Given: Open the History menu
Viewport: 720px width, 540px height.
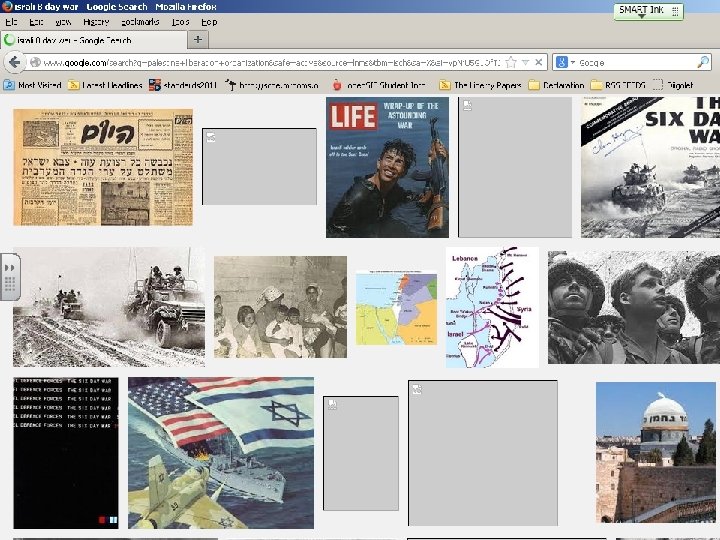Looking at the screenshot, I should [97, 21].
